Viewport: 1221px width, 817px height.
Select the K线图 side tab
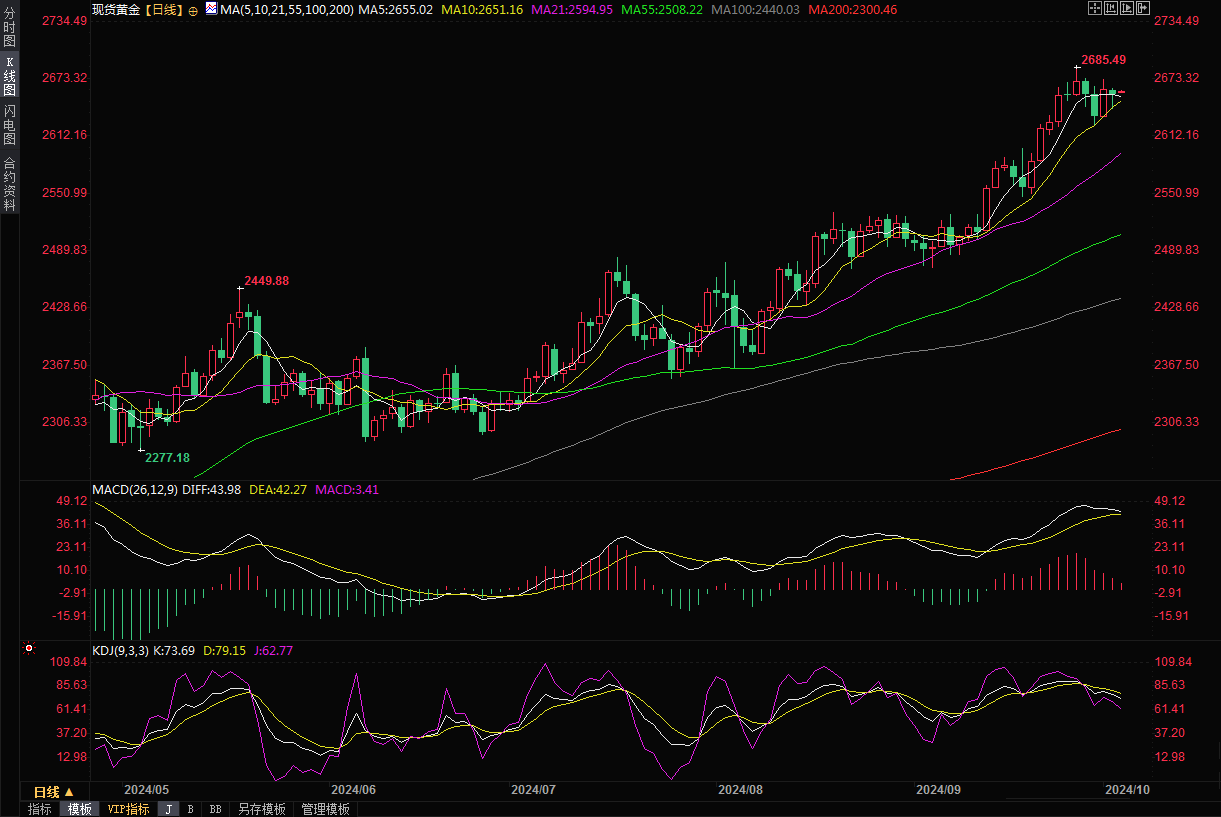click(9, 75)
